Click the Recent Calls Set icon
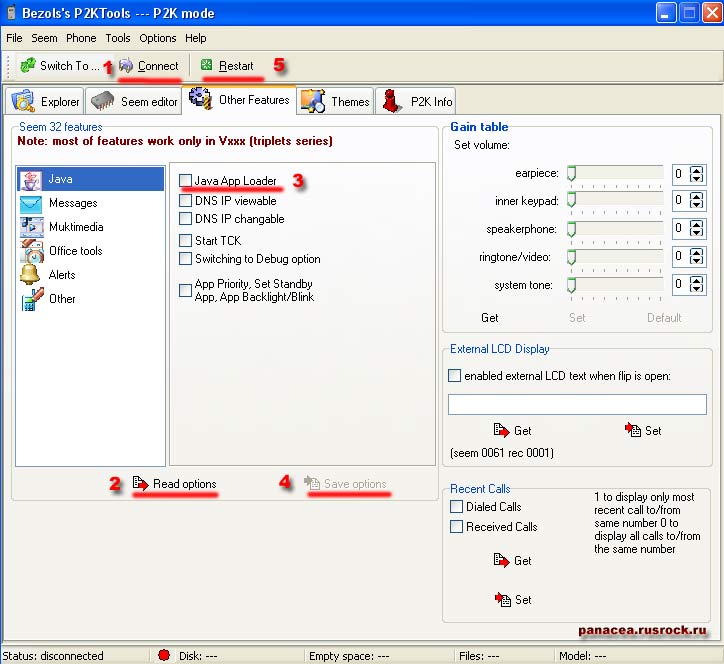Screen dimensions: 724x664 click(x=502, y=599)
